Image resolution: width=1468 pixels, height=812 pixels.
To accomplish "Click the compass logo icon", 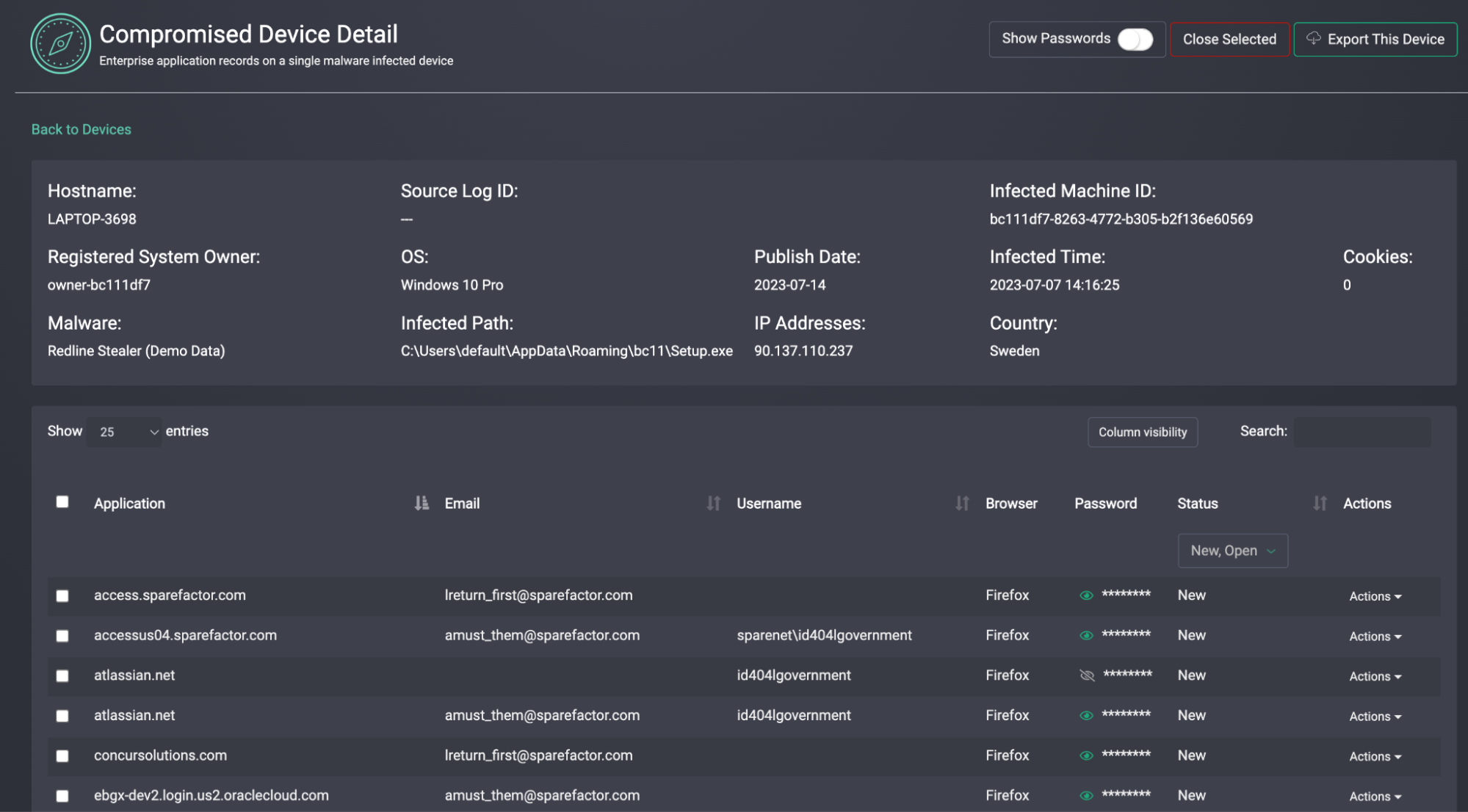I will coord(60,44).
